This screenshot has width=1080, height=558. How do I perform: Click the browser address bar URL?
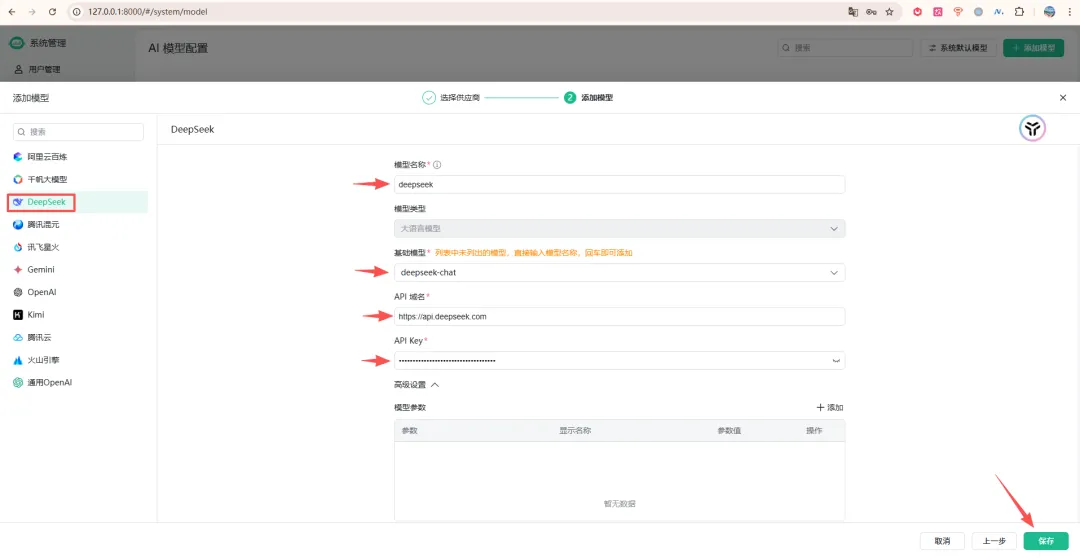[147, 12]
